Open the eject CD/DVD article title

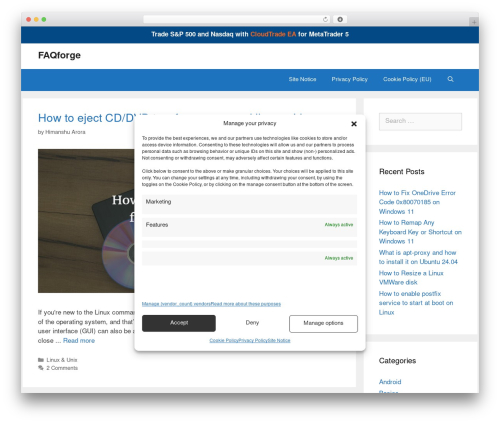click(x=87, y=118)
